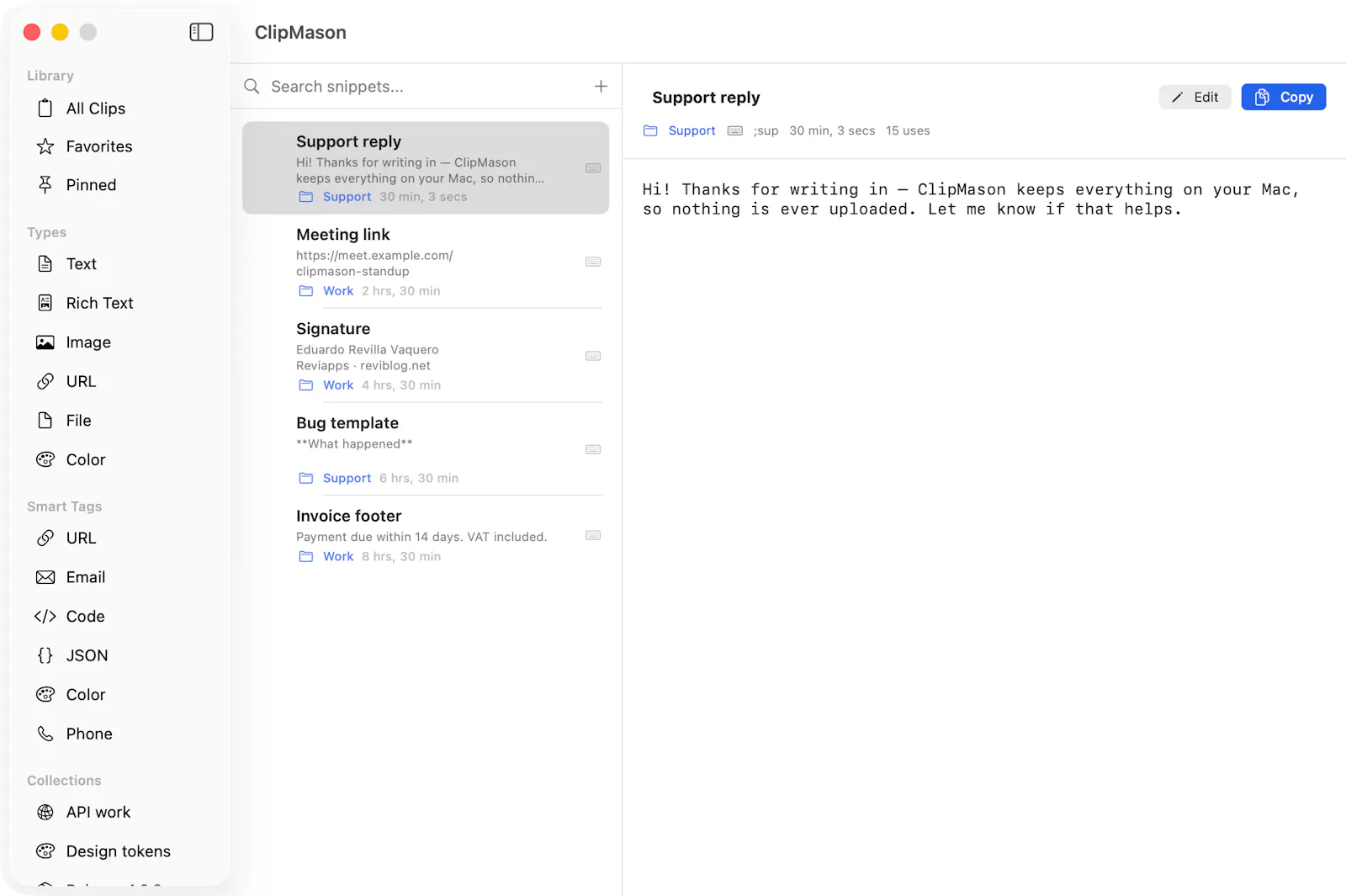The width and height of the screenshot is (1346, 896).
Task: Click Work folder tag on Invoice footer
Action: pyautogui.click(x=338, y=556)
